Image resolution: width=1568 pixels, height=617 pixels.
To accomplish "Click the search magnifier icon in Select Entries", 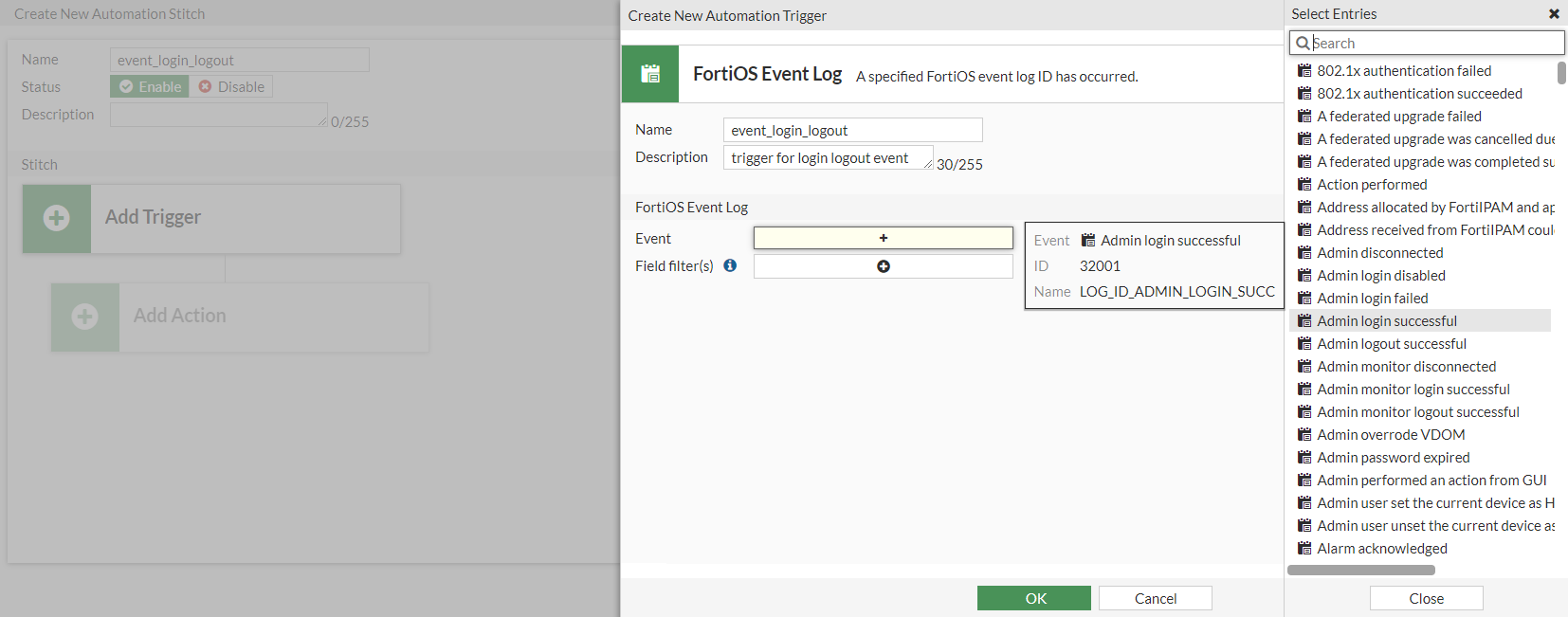I will pyautogui.click(x=1303, y=43).
